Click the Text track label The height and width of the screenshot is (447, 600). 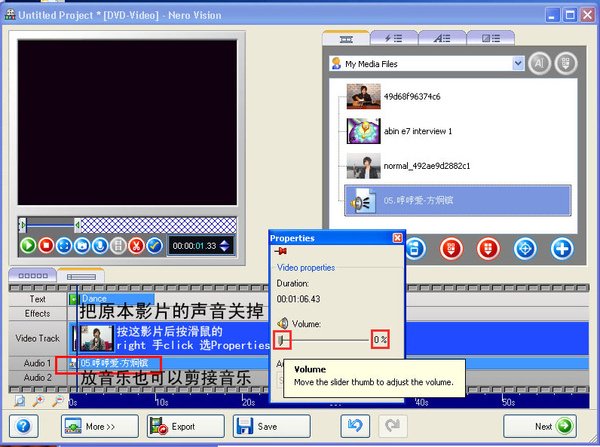click(38, 299)
